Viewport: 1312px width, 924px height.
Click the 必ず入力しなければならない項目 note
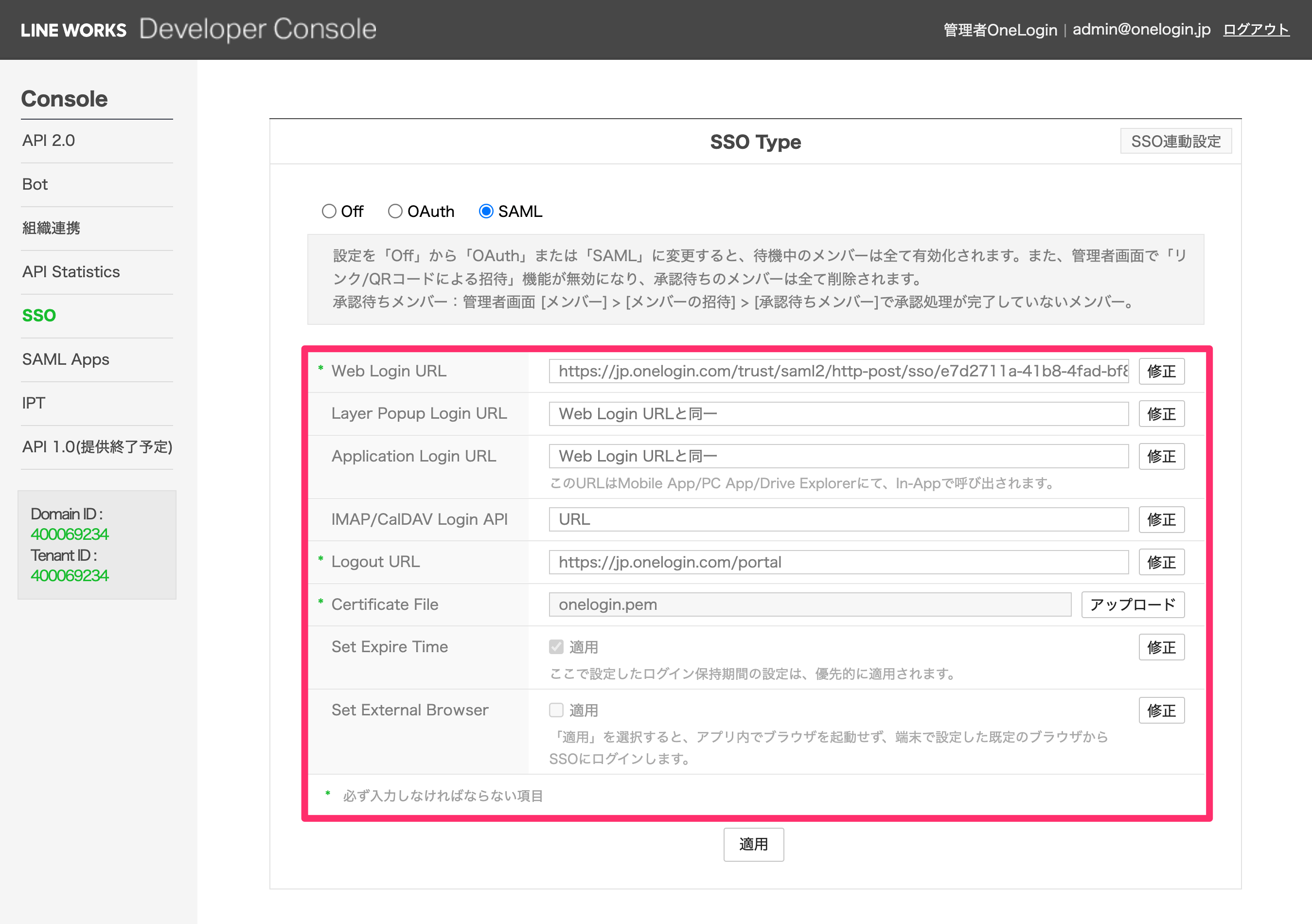click(x=443, y=796)
